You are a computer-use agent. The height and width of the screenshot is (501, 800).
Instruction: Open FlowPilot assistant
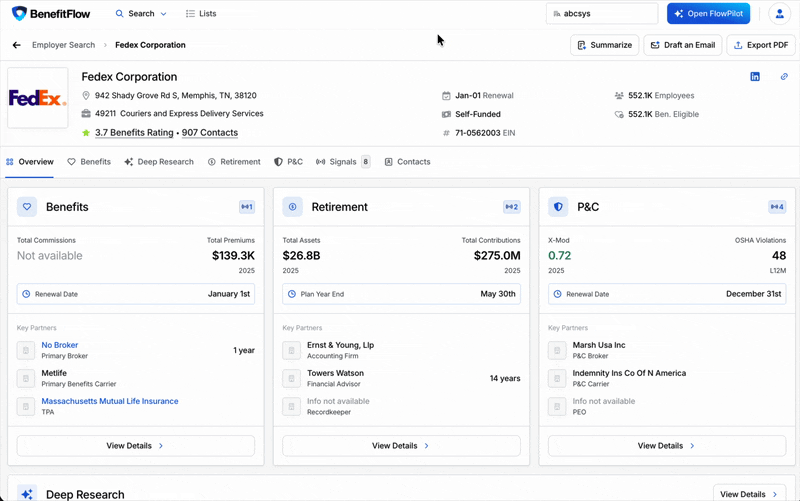pos(708,14)
